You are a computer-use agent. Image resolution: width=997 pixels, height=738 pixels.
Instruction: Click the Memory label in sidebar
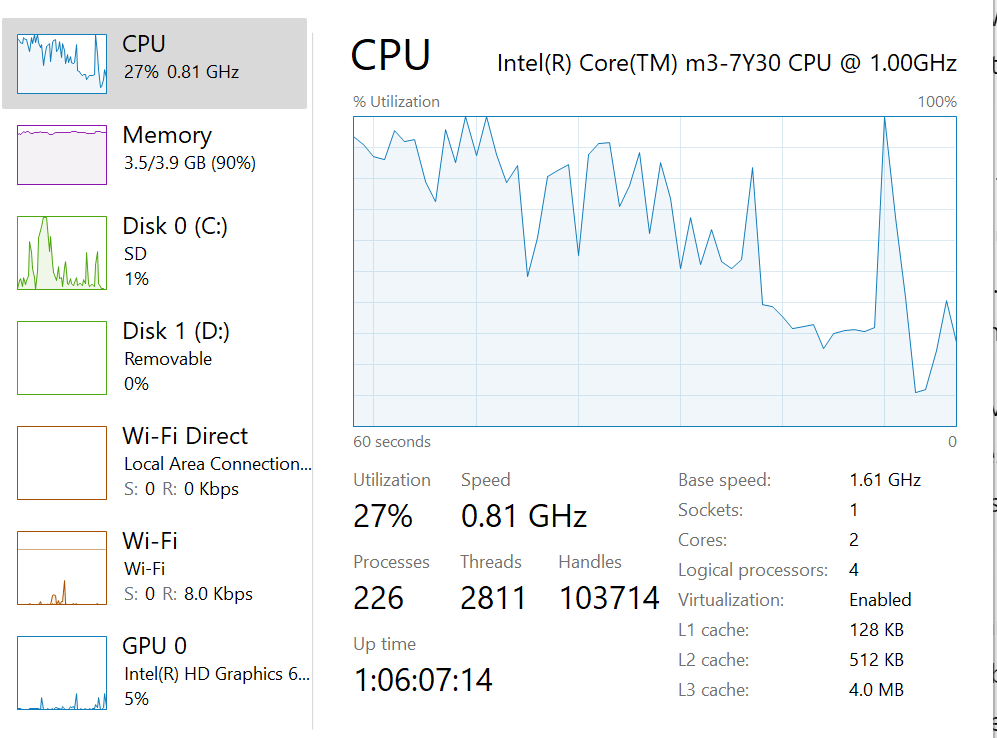click(x=167, y=135)
